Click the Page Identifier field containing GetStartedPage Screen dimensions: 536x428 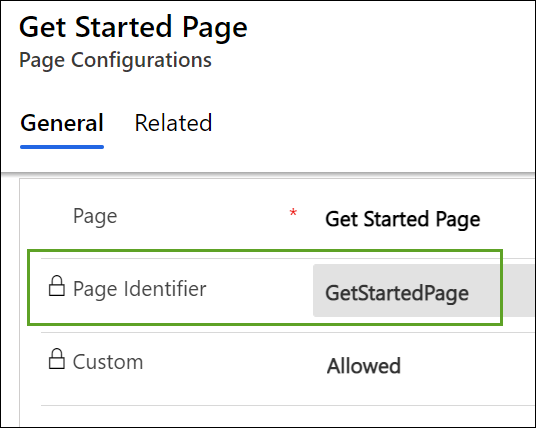[424, 291]
